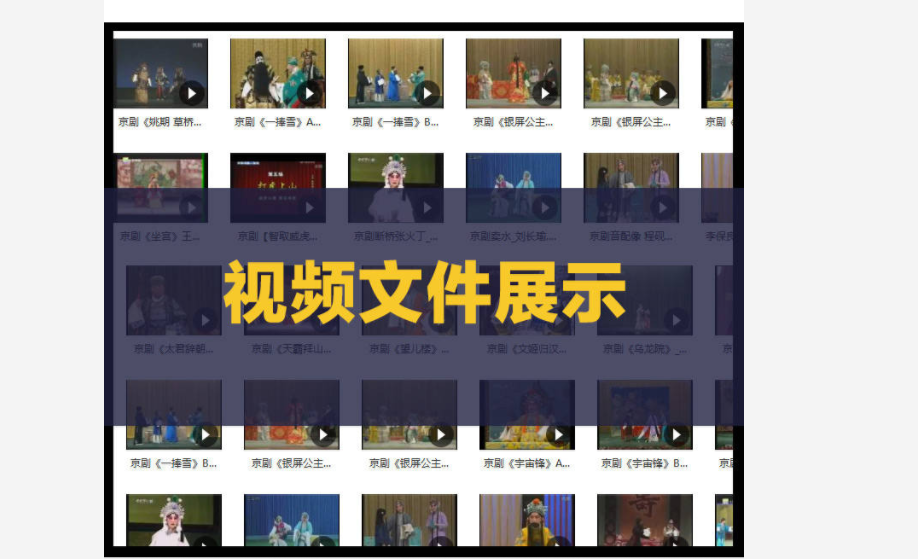Image resolution: width=918 pixels, height=559 pixels.
Task: Click play icon on 京剧【智取威虎 video
Action: coord(309,207)
